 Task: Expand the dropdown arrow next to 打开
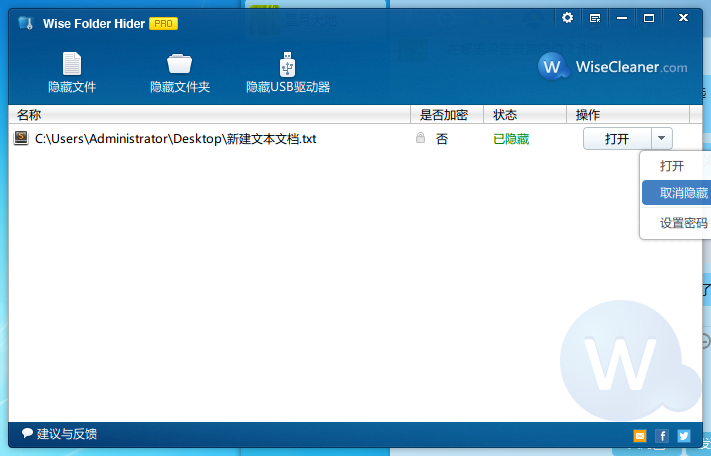(x=662, y=139)
